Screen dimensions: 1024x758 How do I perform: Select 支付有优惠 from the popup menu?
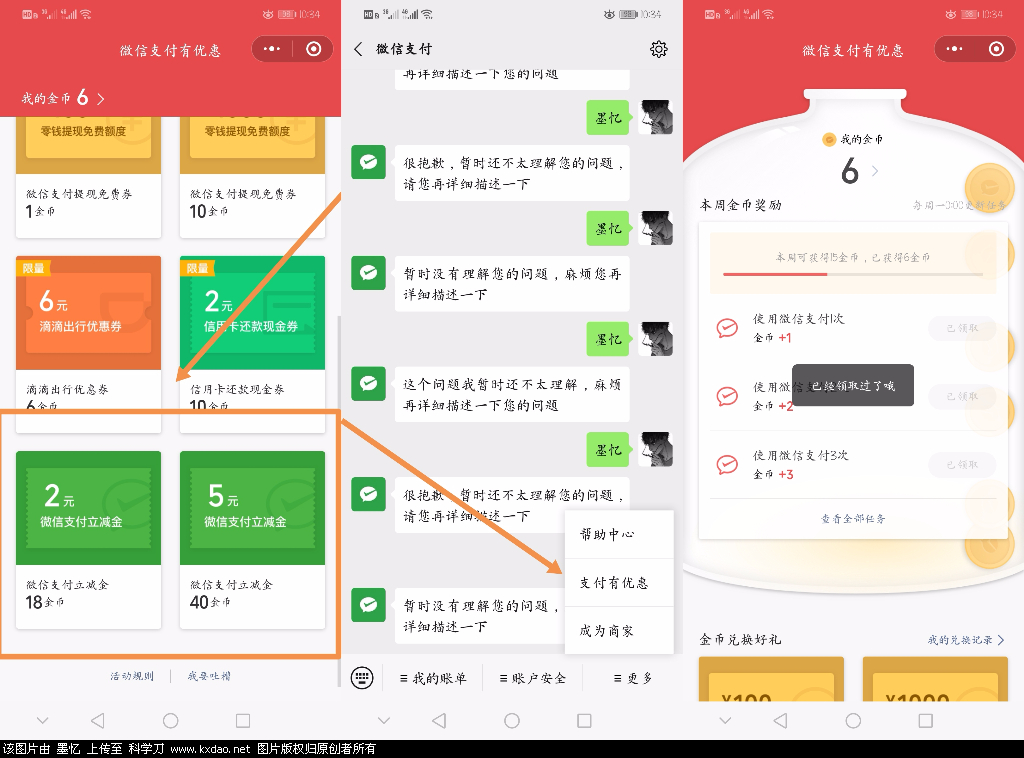pos(614,582)
